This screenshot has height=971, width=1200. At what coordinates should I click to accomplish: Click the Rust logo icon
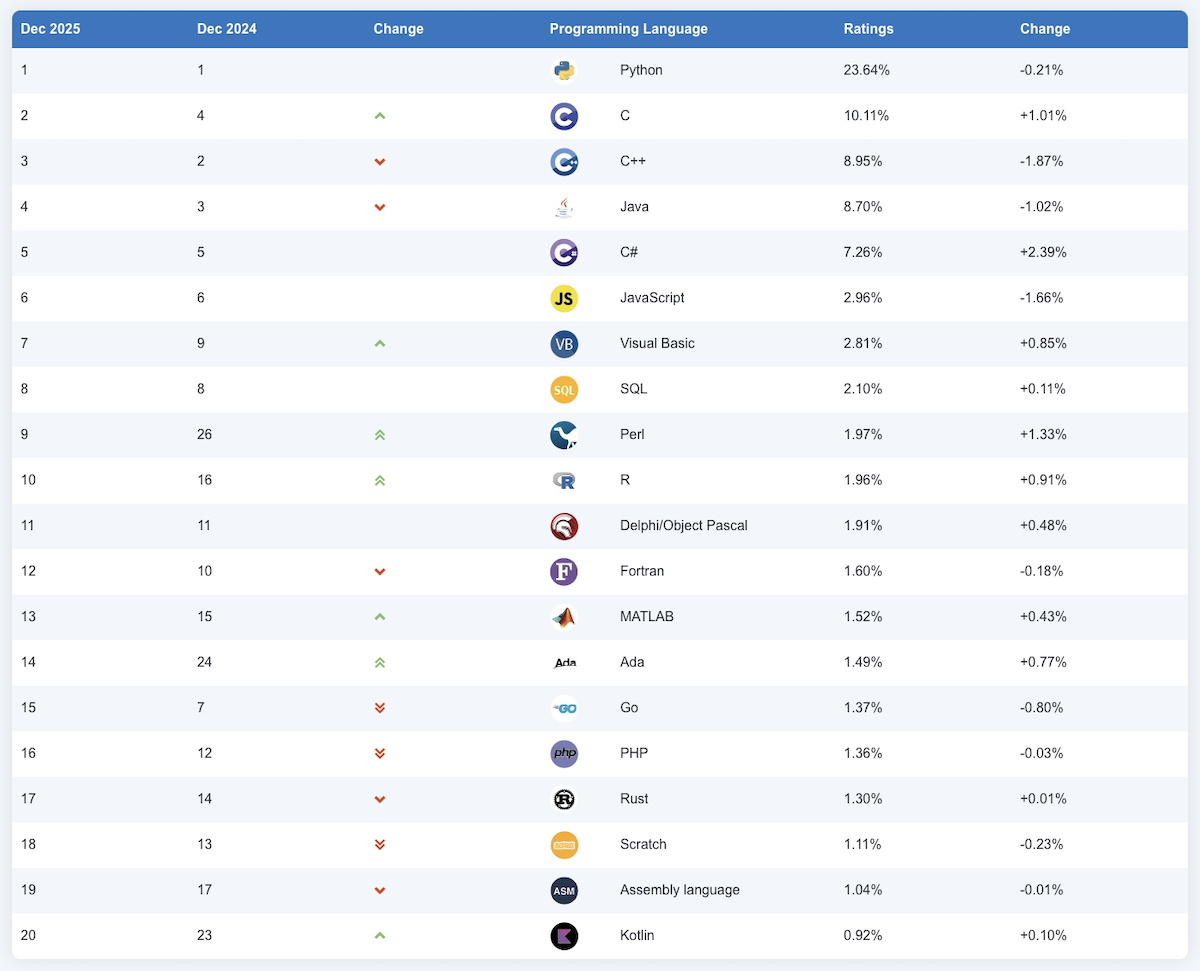[564, 799]
